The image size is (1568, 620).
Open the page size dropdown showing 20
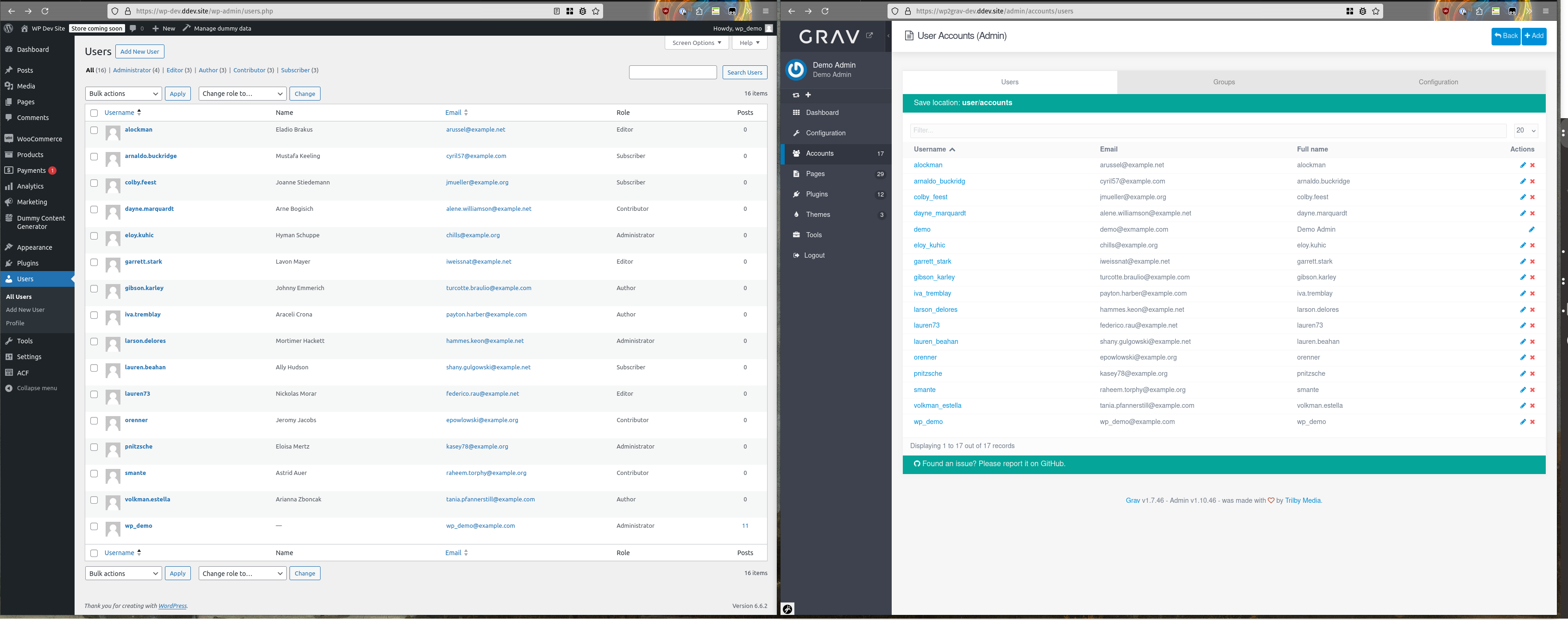point(1526,130)
